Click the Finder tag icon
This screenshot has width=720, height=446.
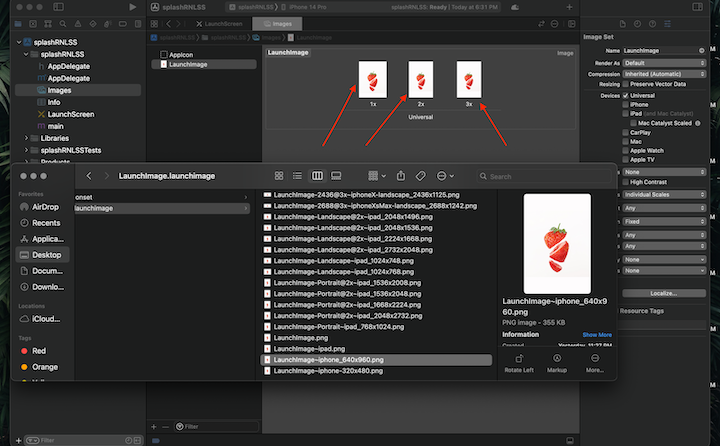pos(421,176)
